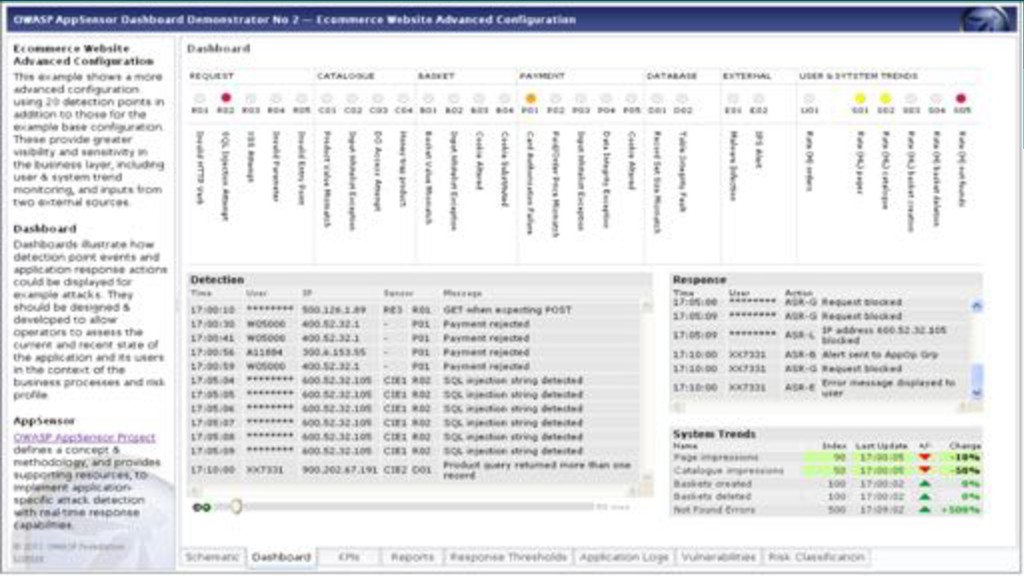Screen dimensions: 1024x576
Task: Click the R05 detection point dot
Action: tap(302, 98)
